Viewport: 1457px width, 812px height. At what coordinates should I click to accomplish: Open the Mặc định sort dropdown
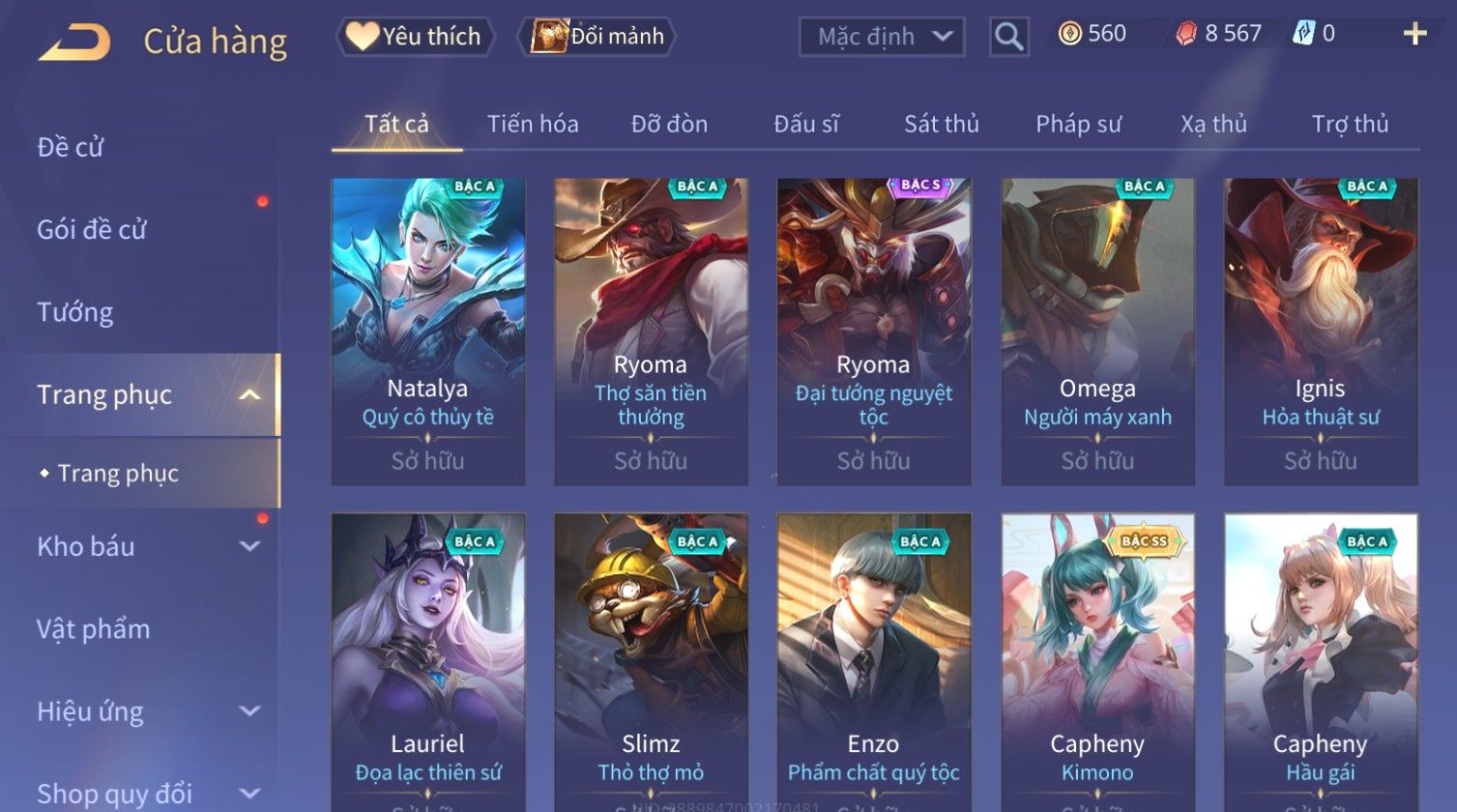[x=882, y=37]
